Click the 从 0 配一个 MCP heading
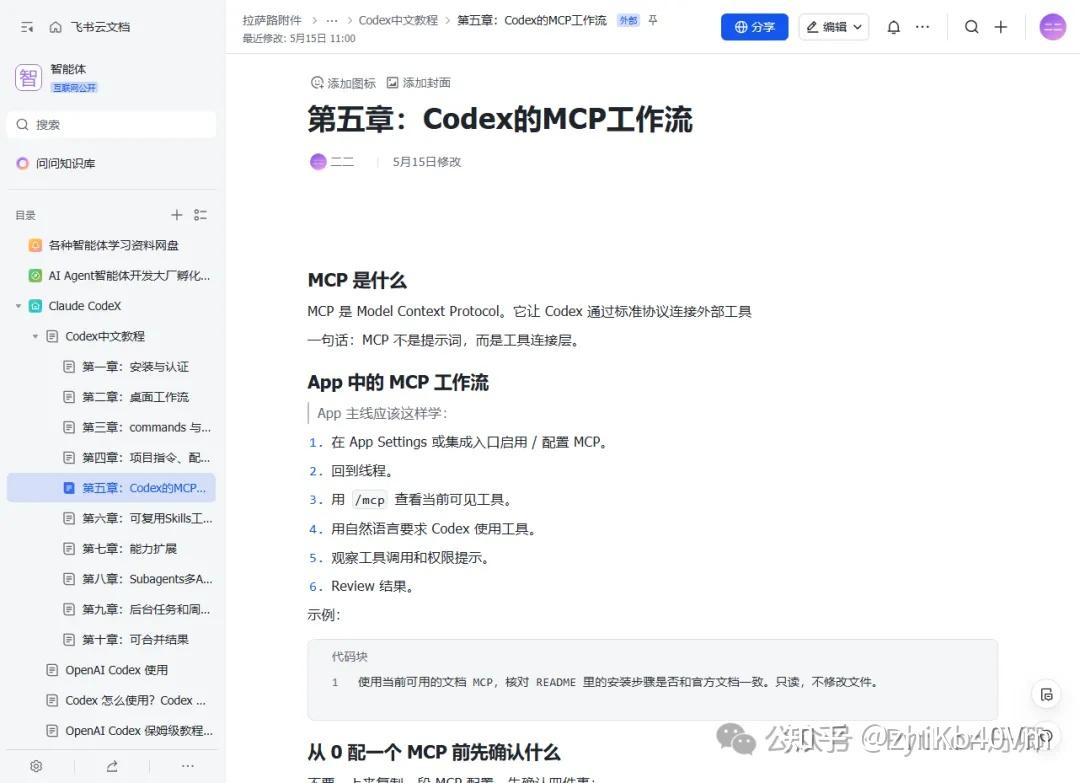The image size is (1080, 783). click(x=434, y=752)
